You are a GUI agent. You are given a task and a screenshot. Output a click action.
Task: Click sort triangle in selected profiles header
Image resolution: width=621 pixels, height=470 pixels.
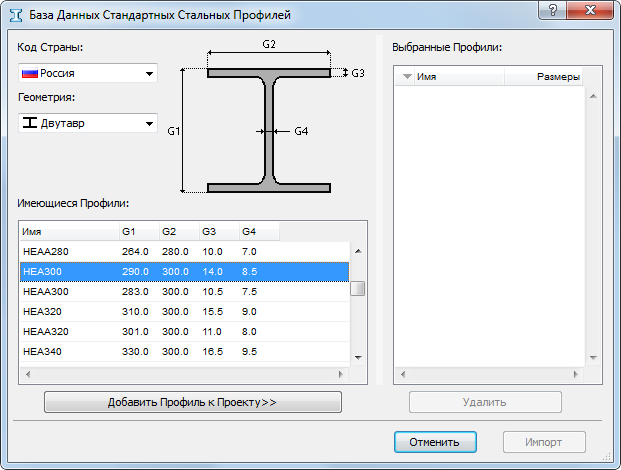tap(407, 76)
